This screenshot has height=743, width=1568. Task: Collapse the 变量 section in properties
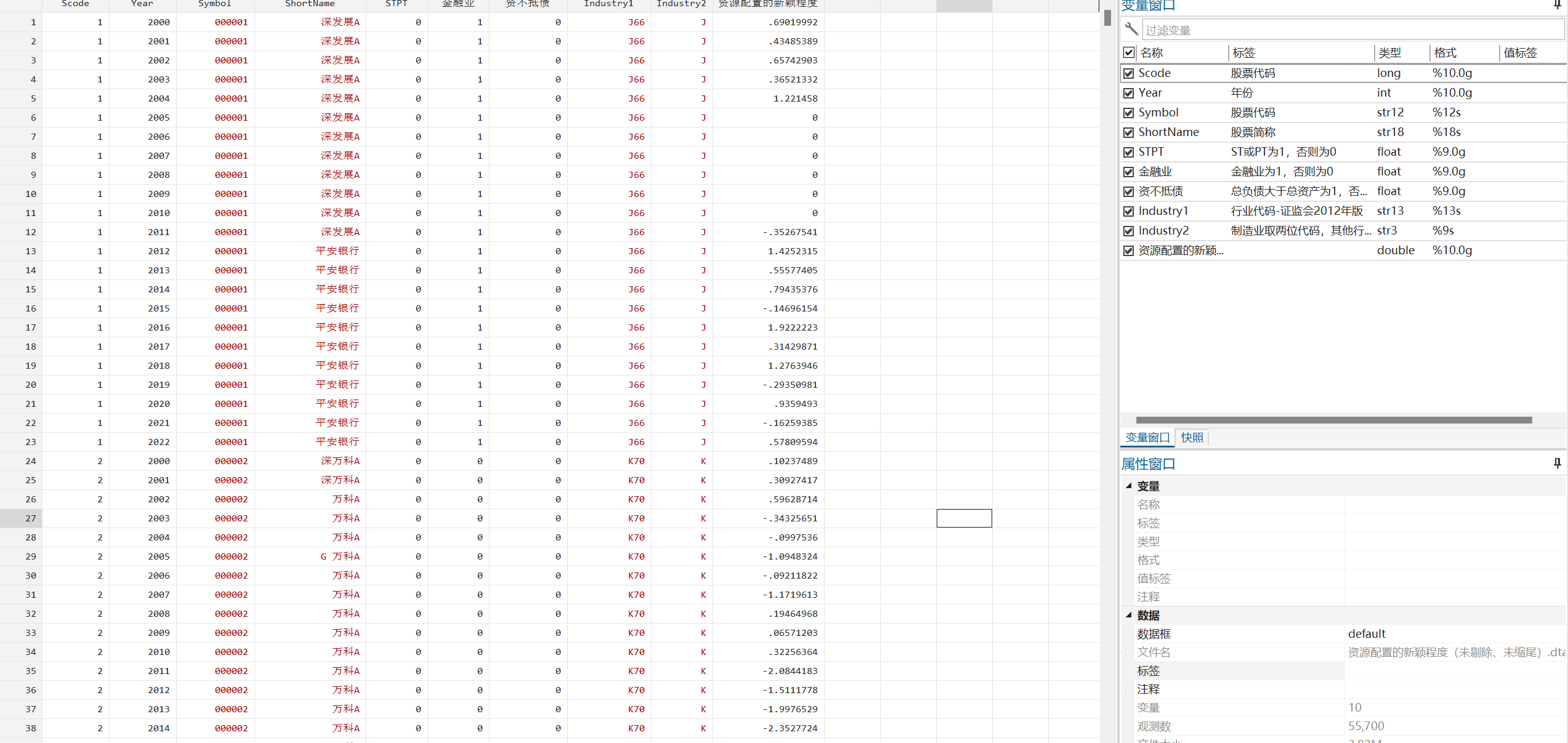[x=1129, y=486]
